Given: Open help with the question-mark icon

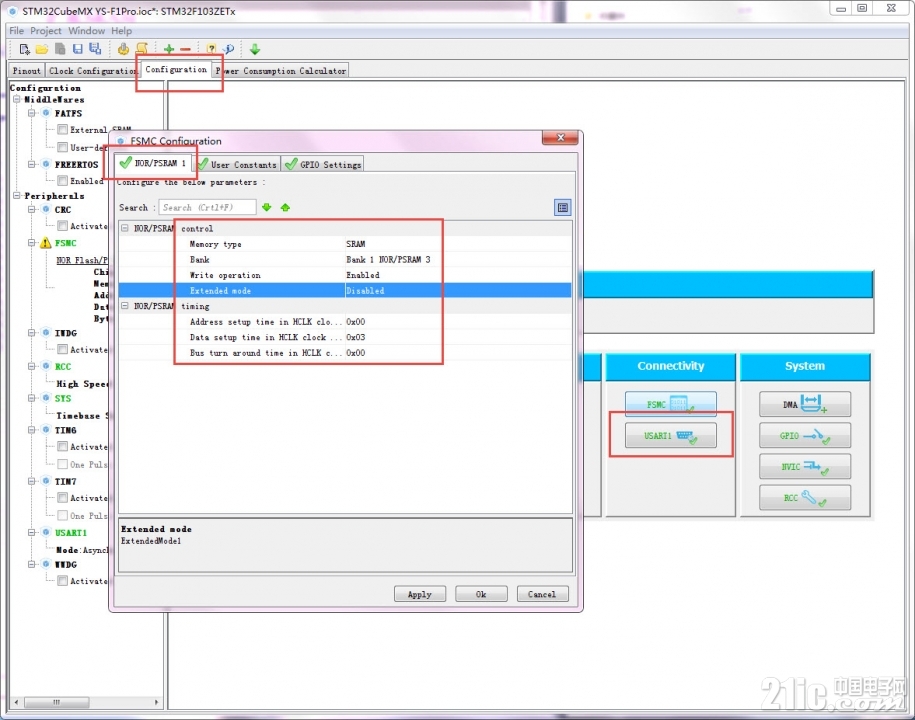Looking at the screenshot, I should (x=211, y=50).
